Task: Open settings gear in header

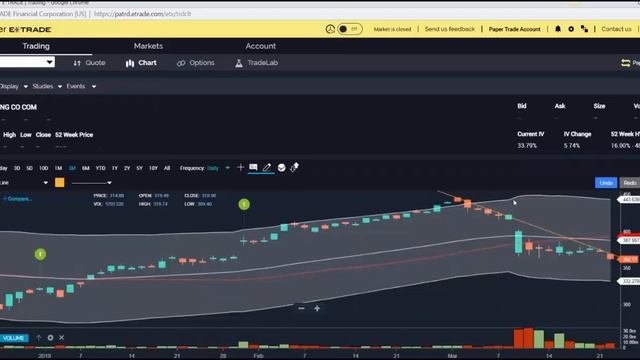Action: (571, 29)
